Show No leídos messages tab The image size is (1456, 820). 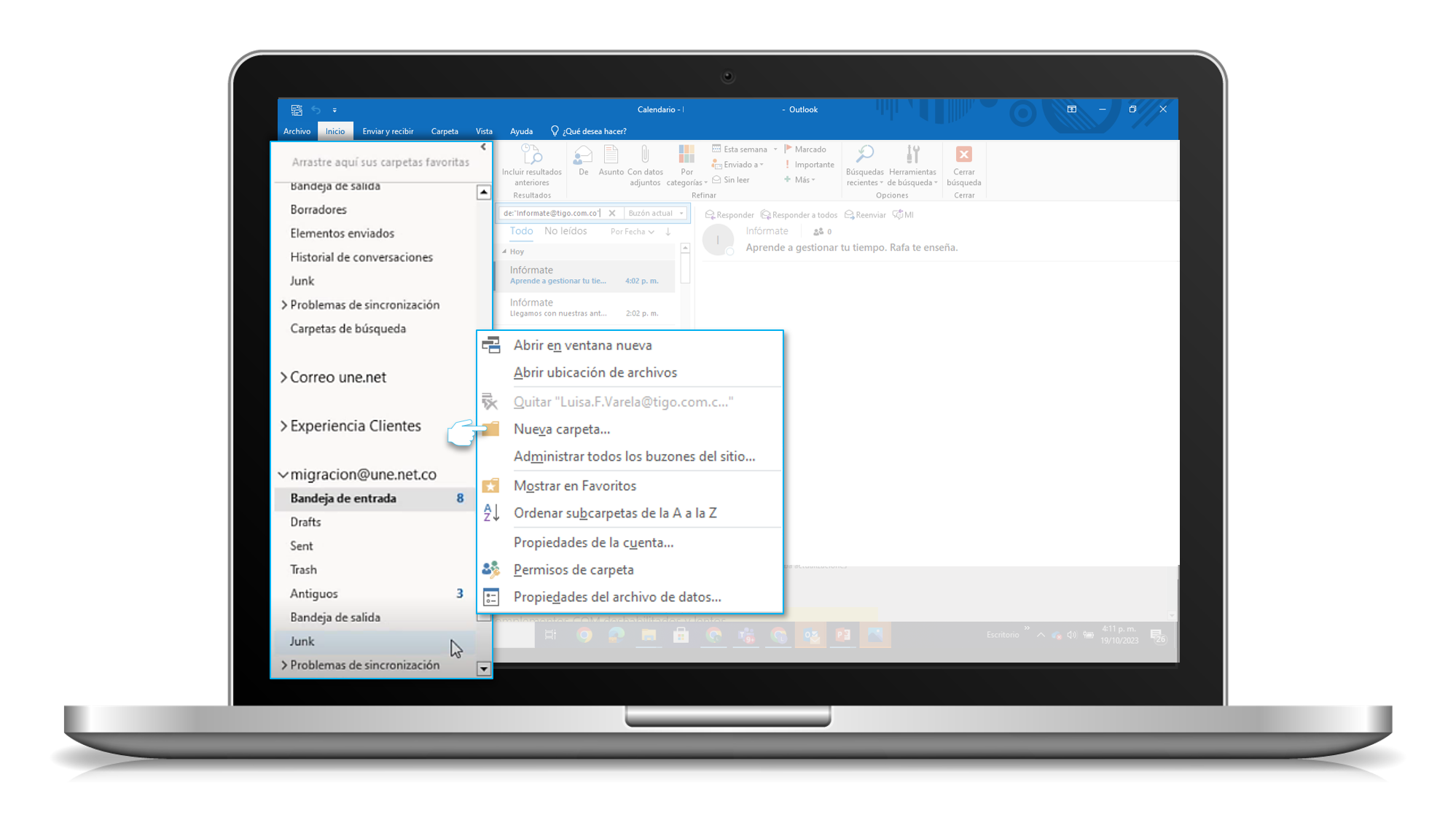point(565,231)
